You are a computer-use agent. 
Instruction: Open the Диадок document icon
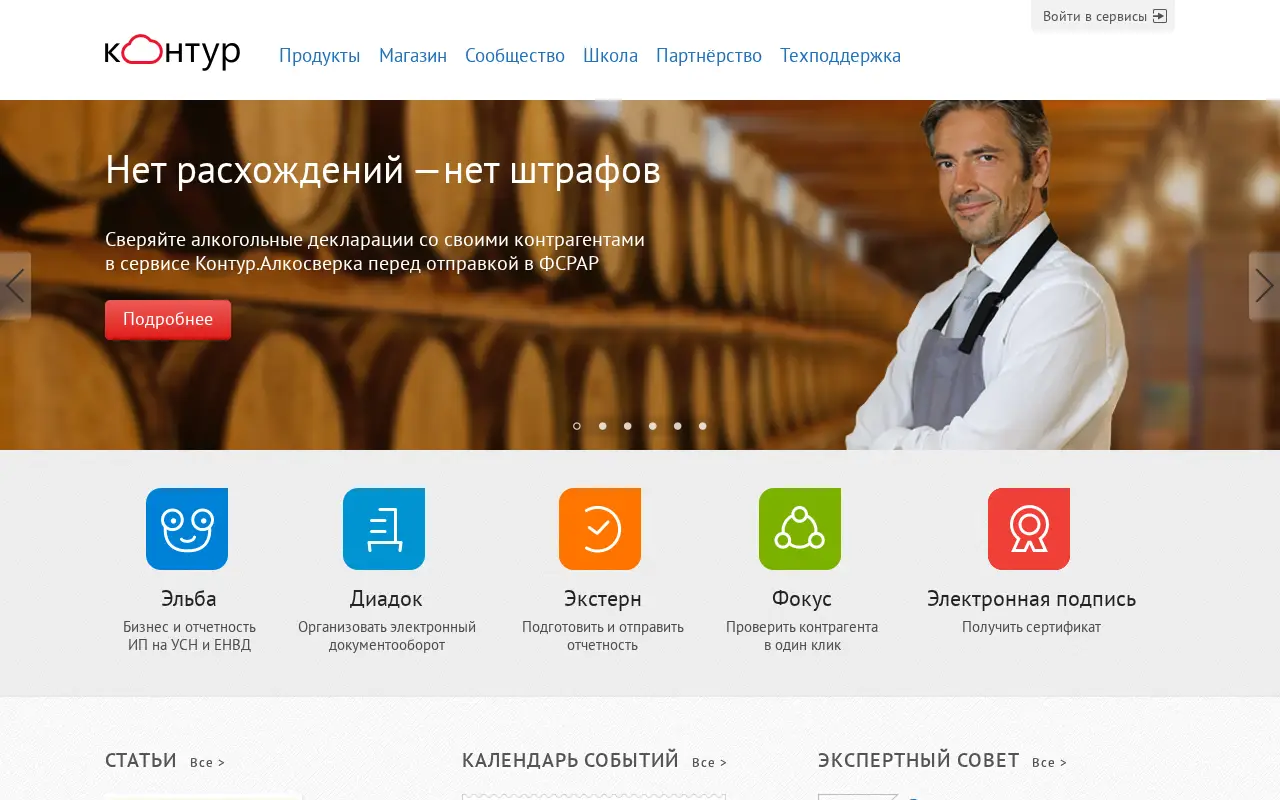click(x=384, y=529)
